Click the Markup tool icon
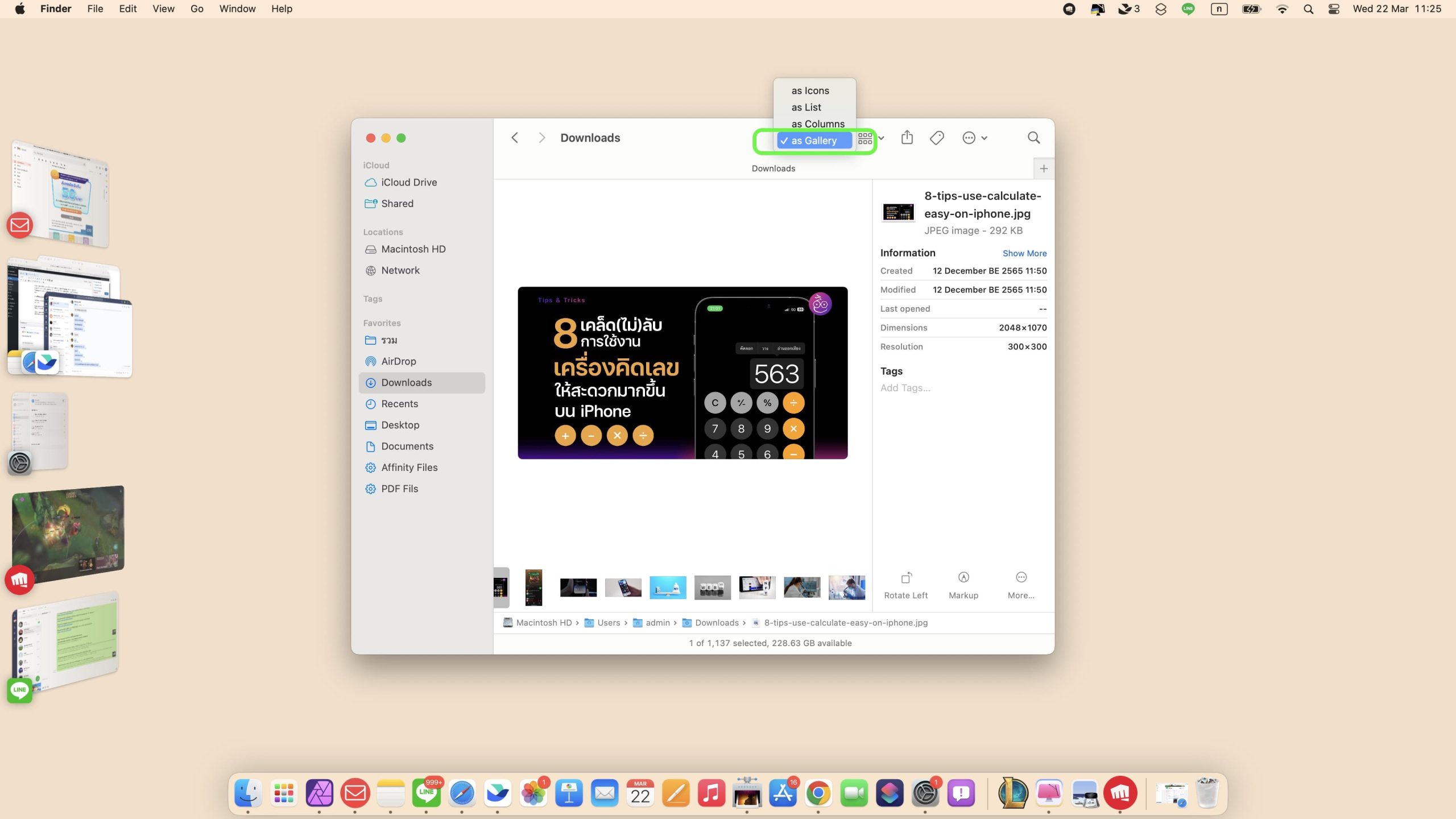 [963, 578]
